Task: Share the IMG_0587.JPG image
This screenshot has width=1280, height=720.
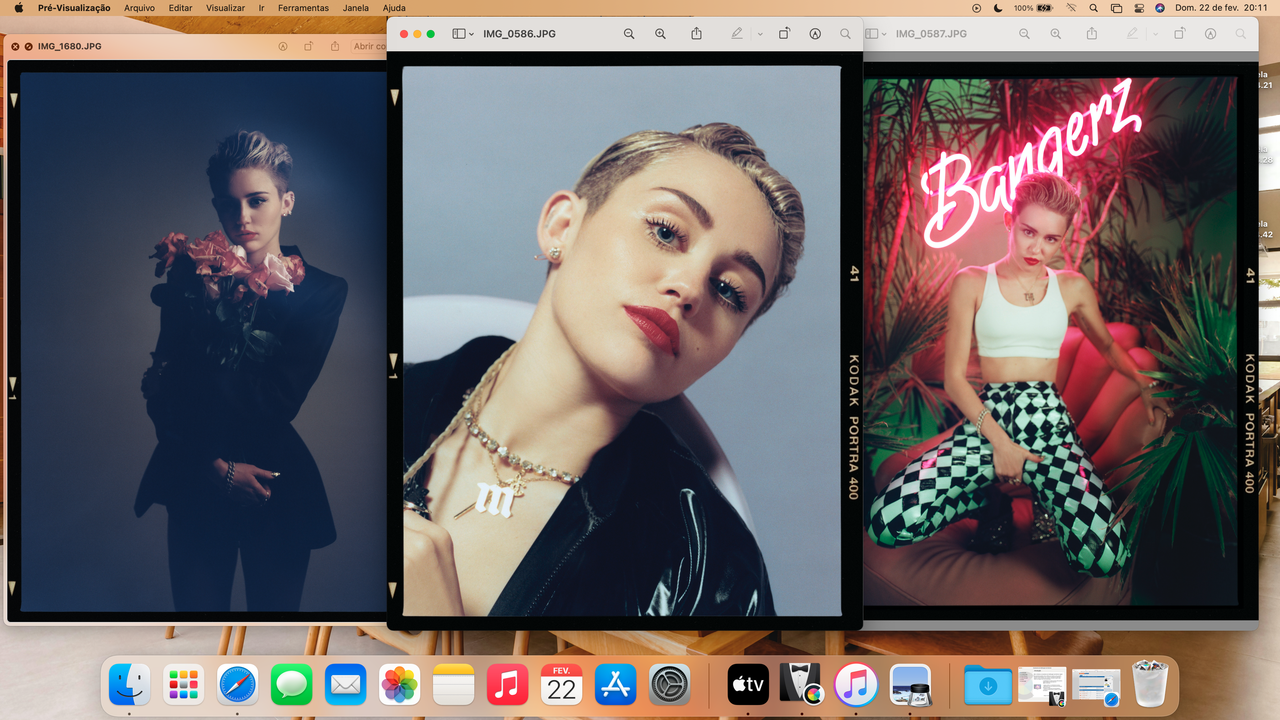Action: 1091,34
